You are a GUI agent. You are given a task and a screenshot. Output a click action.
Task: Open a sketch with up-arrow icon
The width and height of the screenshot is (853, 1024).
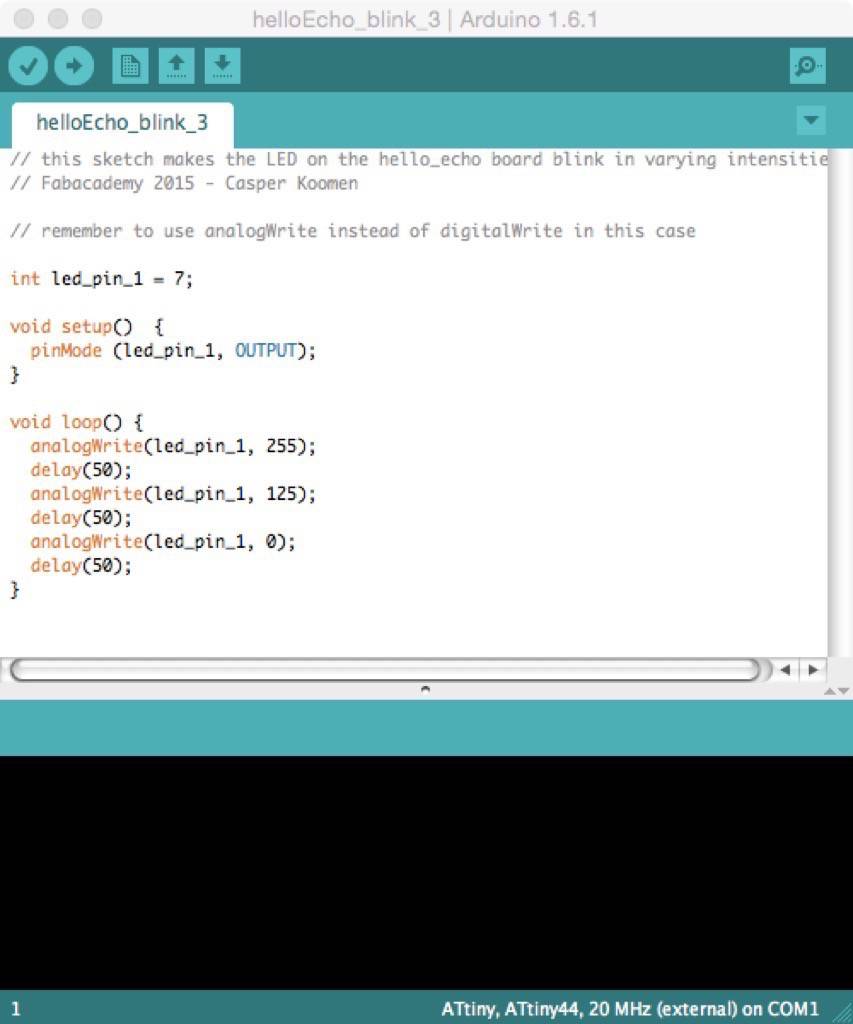[x=176, y=65]
